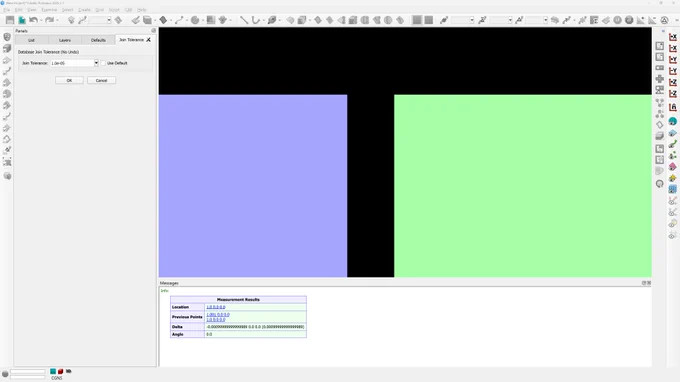Switch to the Layers tab

click(65, 40)
